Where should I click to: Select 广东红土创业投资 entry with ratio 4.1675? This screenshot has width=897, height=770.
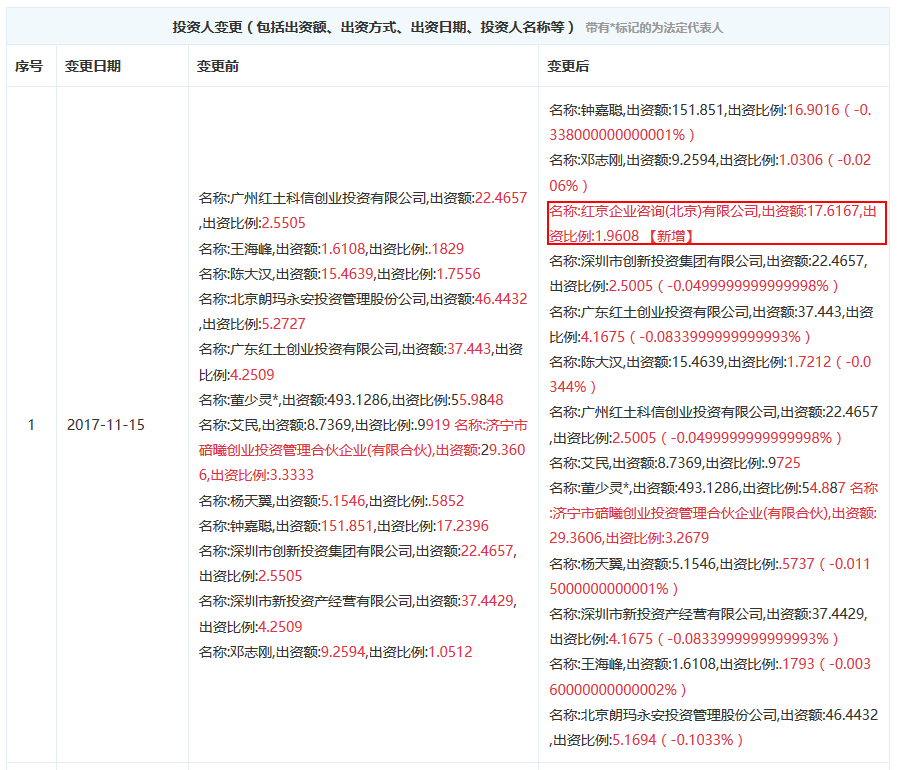pos(711,324)
